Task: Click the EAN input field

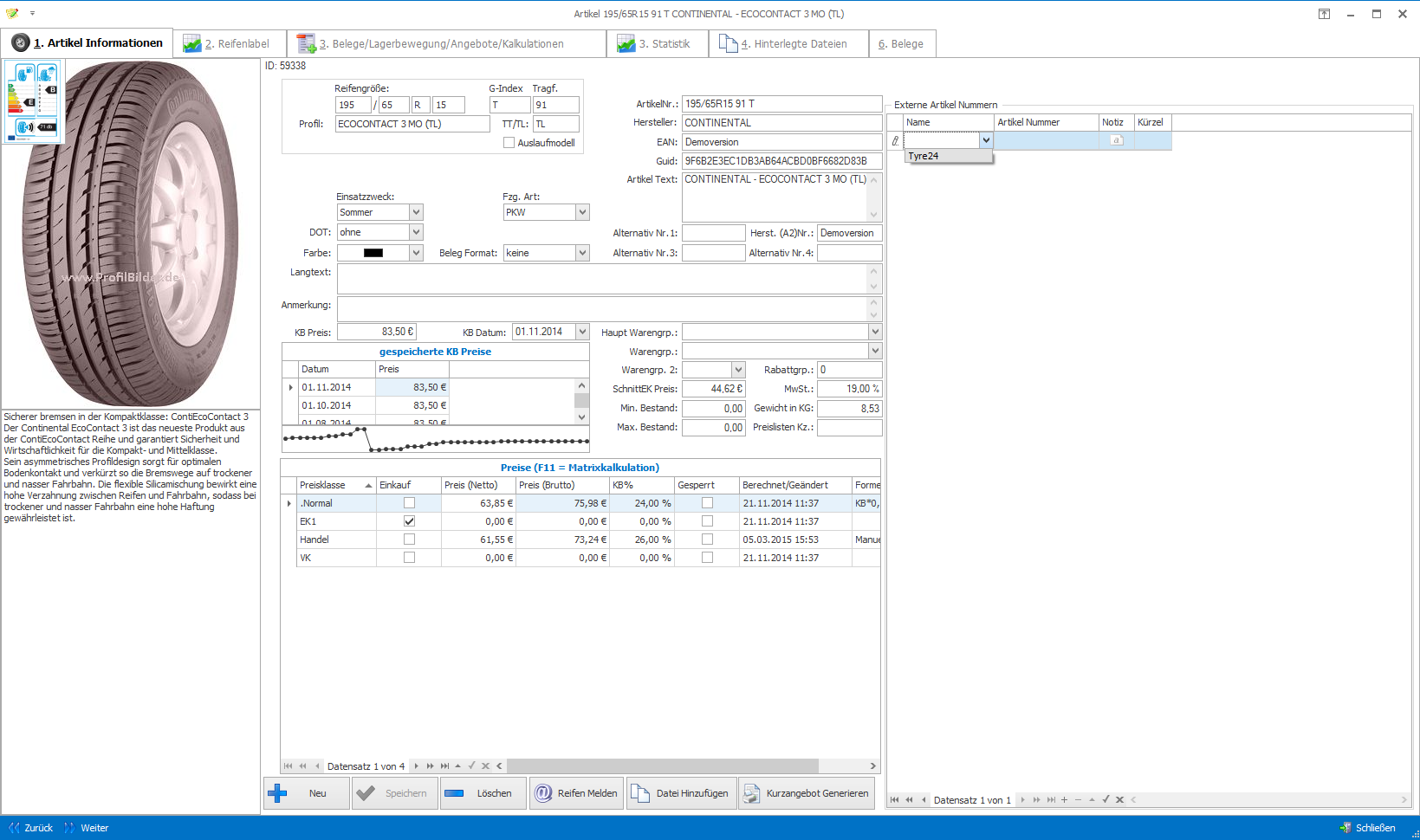Action: pyautogui.click(x=781, y=142)
